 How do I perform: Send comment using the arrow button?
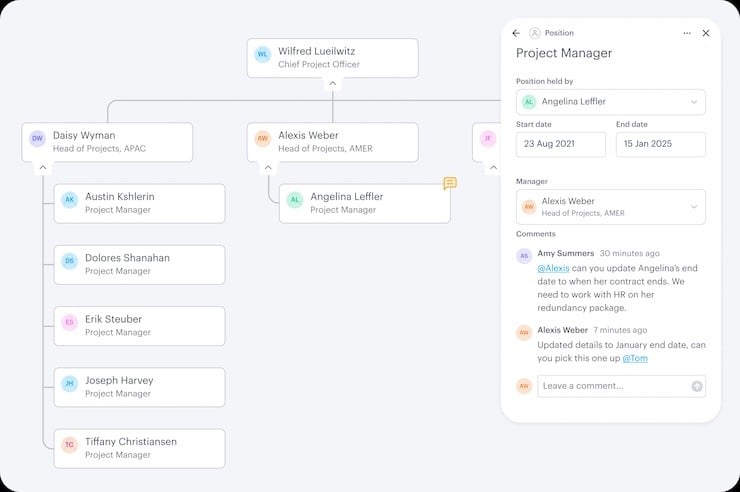click(697, 386)
